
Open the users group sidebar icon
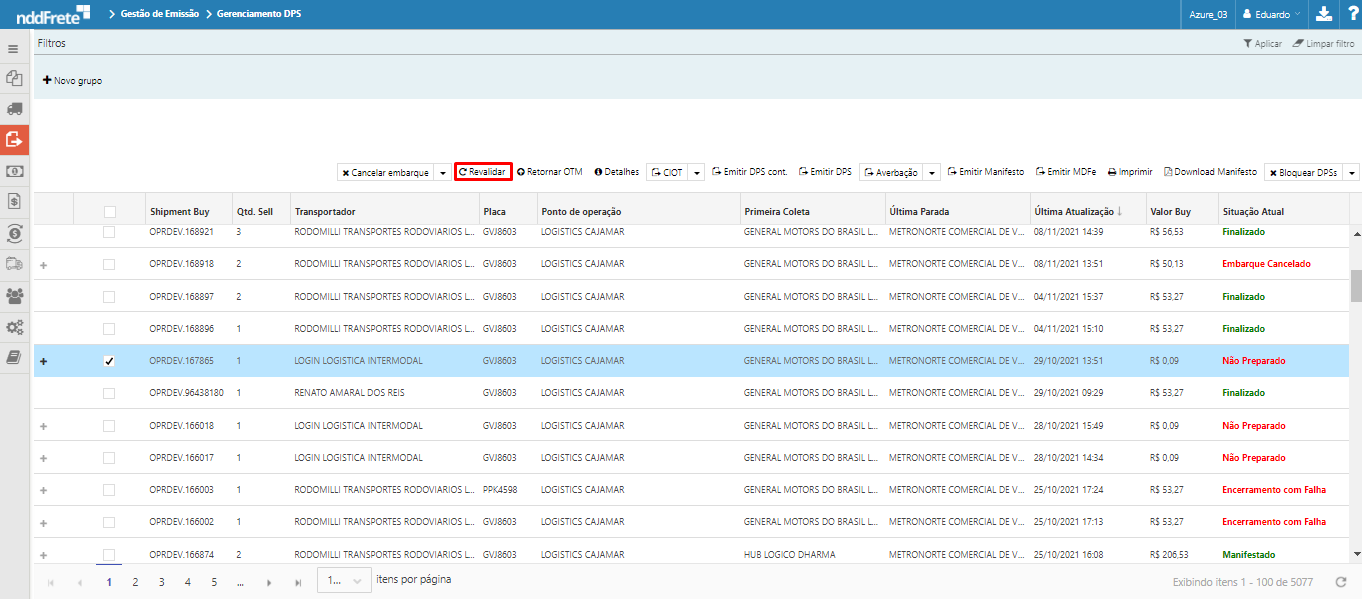point(14,296)
